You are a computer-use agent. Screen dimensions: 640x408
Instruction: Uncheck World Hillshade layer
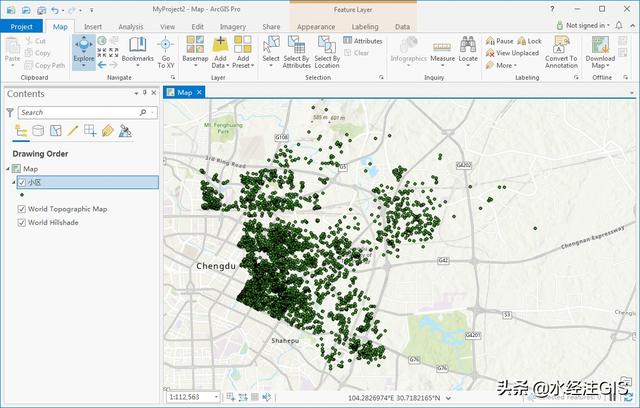tap(22, 222)
